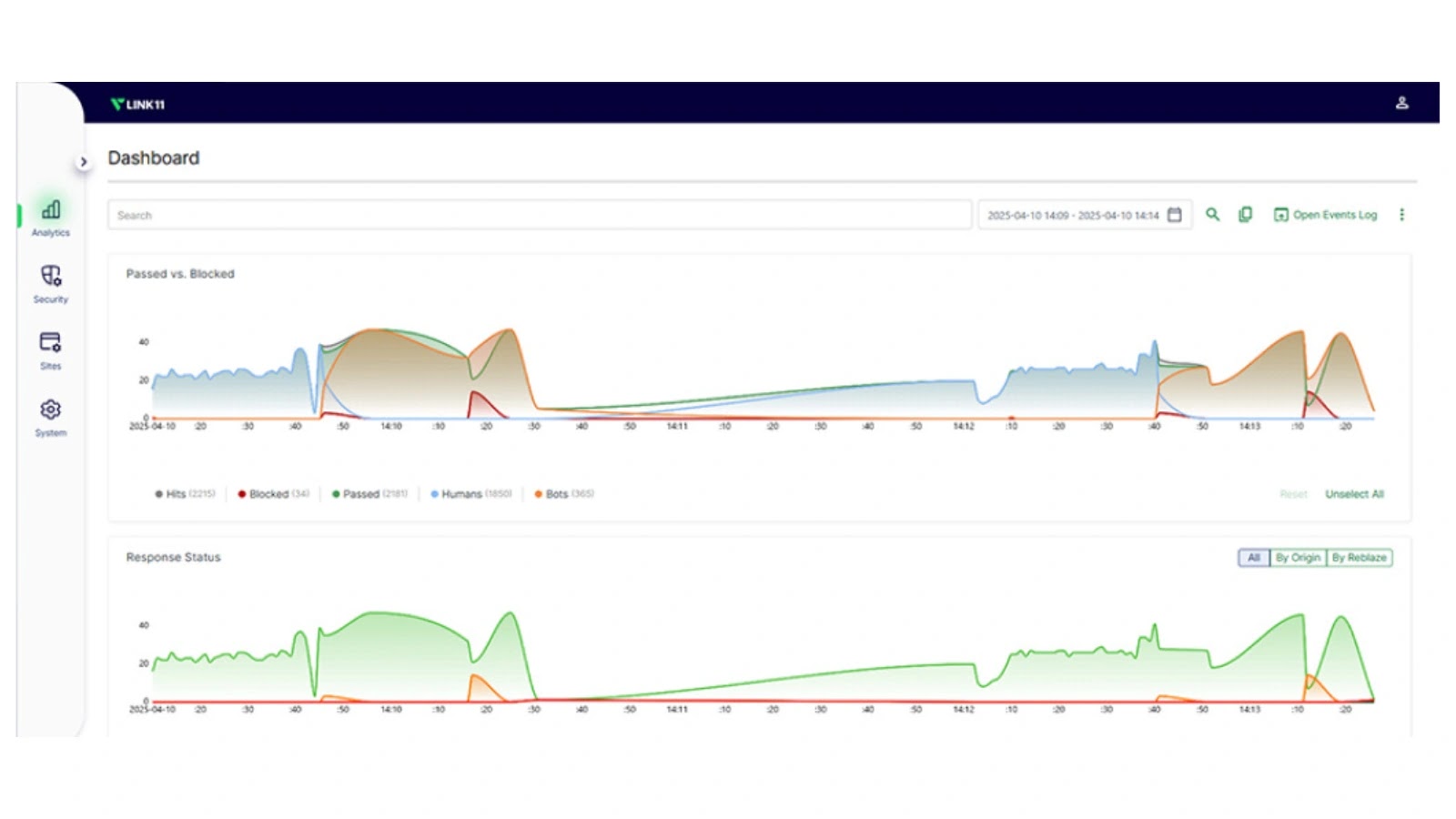This screenshot has width=1456, height=819.
Task: Toggle the Humans series in legend
Action: 470,494
